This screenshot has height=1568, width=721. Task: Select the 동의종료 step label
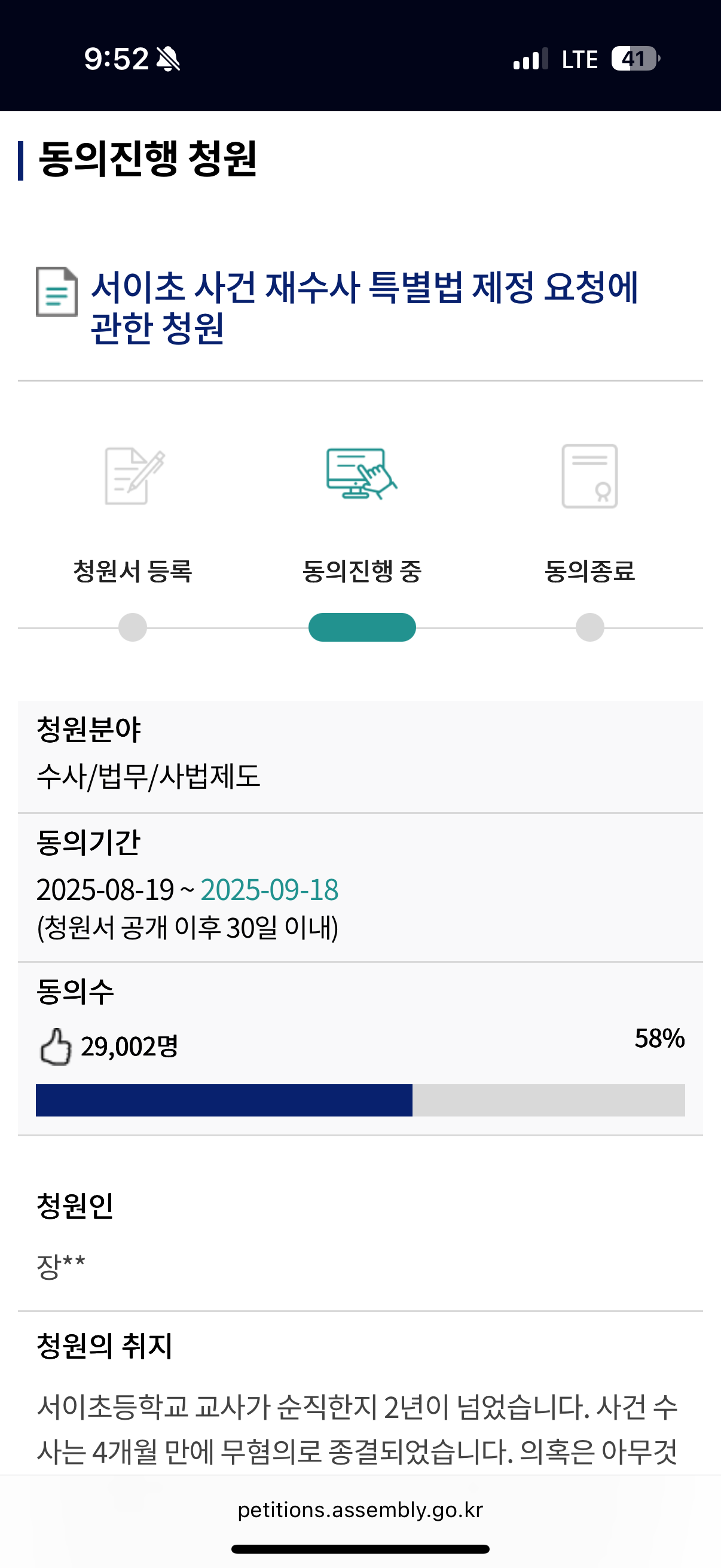(589, 571)
